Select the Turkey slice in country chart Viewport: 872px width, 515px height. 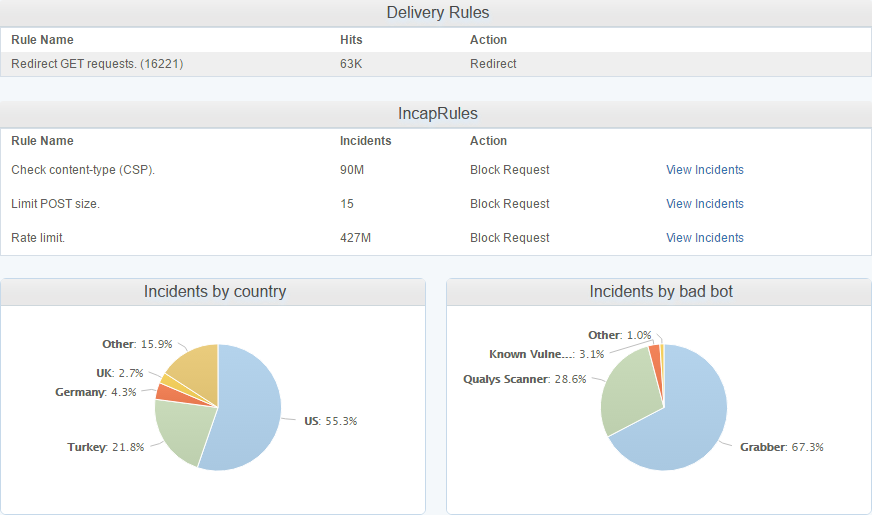[x=182, y=432]
